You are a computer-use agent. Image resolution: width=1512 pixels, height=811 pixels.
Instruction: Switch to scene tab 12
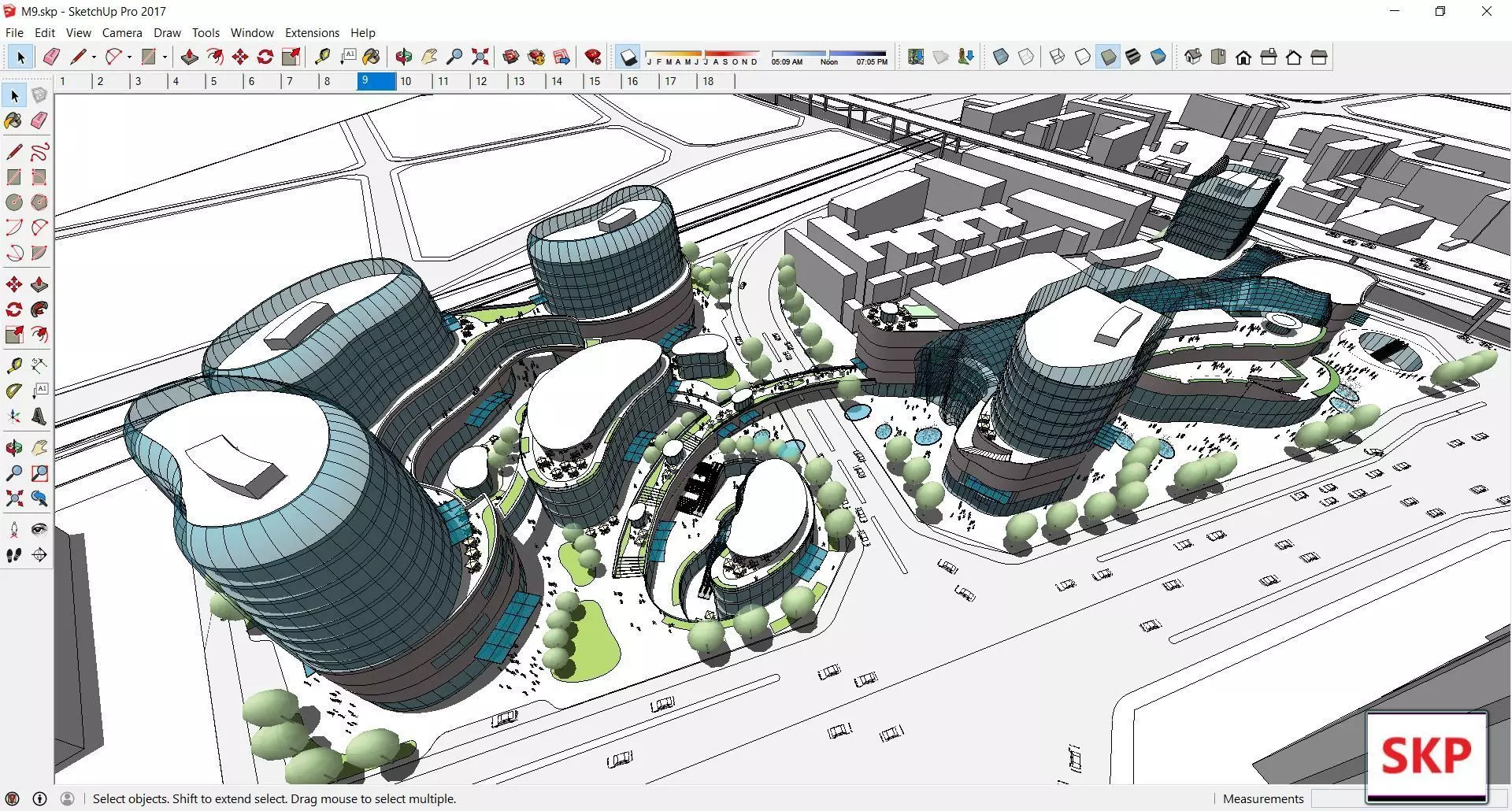pos(488,81)
